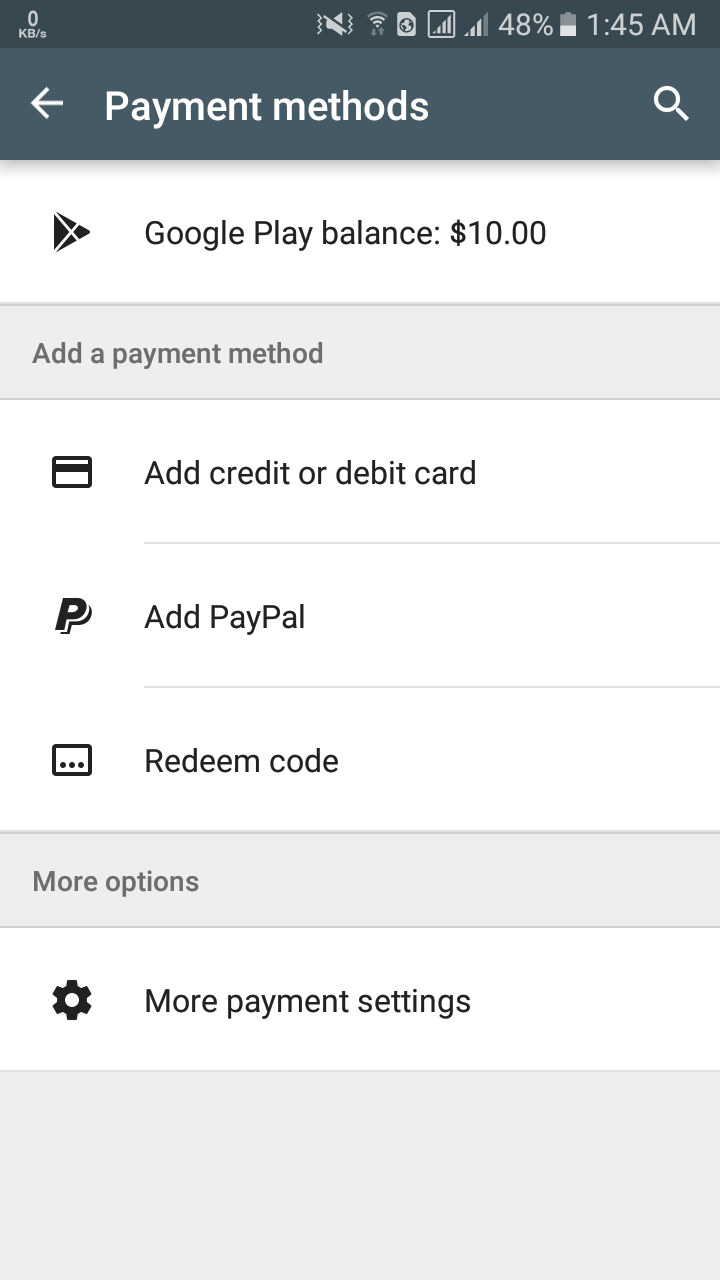This screenshot has width=720, height=1280.
Task: Click the Payment methods page title
Action: [266, 106]
